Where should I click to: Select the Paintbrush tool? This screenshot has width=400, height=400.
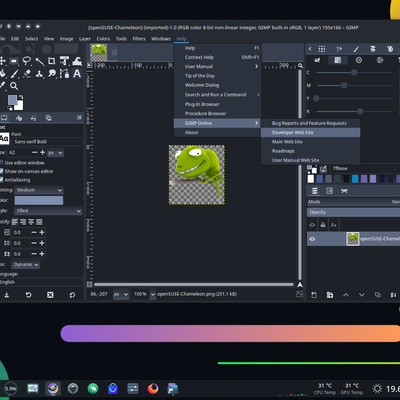click(14, 73)
